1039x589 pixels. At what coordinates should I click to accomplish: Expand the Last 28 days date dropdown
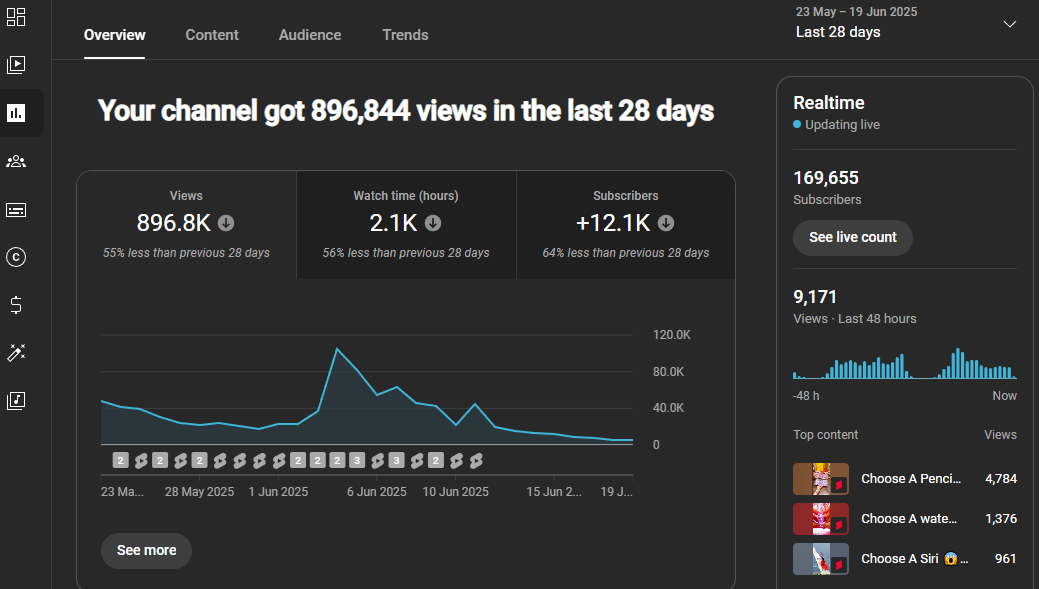click(1009, 25)
